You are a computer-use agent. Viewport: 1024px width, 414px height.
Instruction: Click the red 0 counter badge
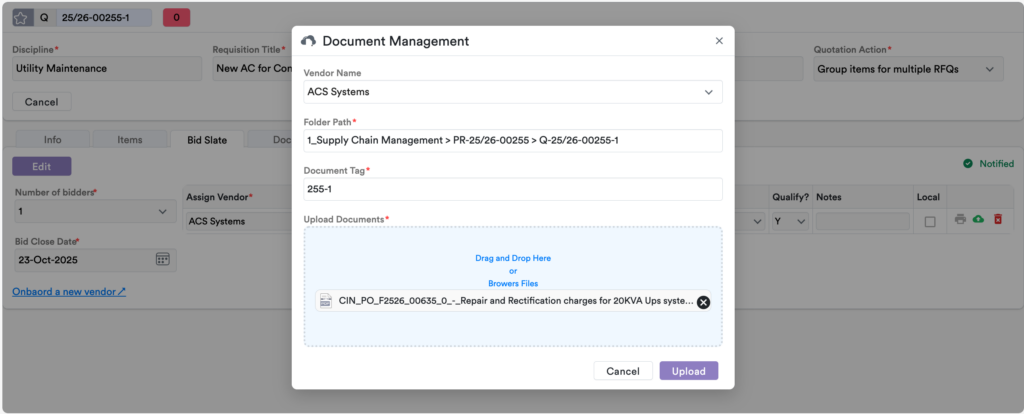176,18
